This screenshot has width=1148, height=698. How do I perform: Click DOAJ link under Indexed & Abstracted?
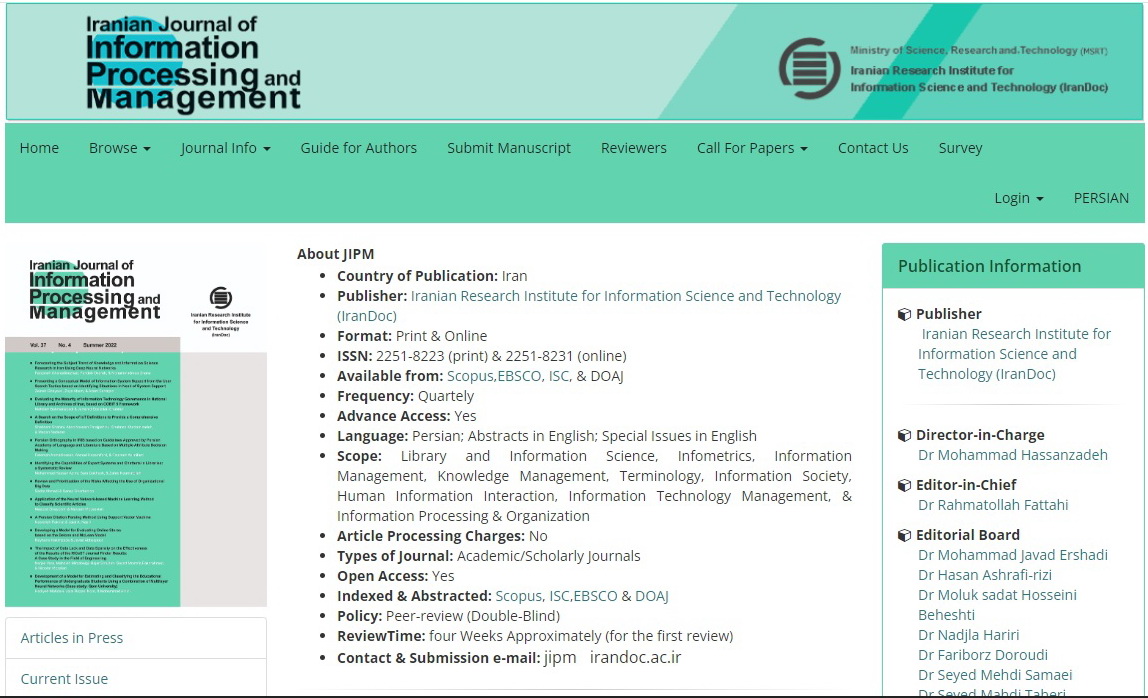652,596
